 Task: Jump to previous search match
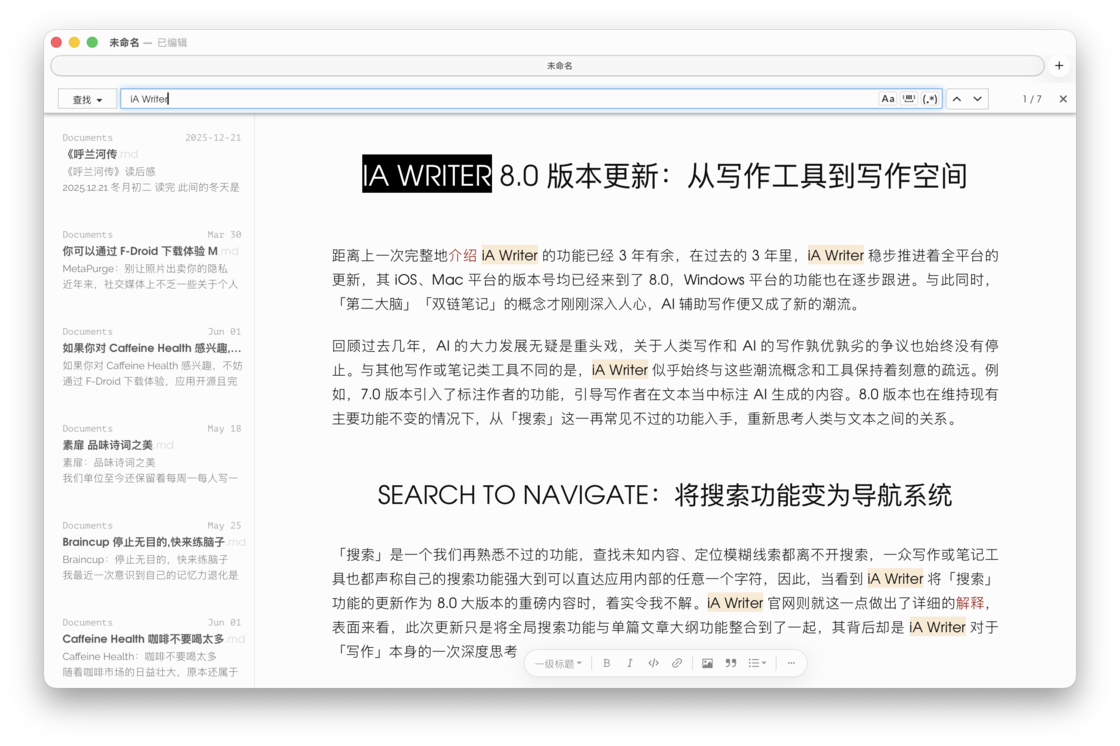coord(957,99)
